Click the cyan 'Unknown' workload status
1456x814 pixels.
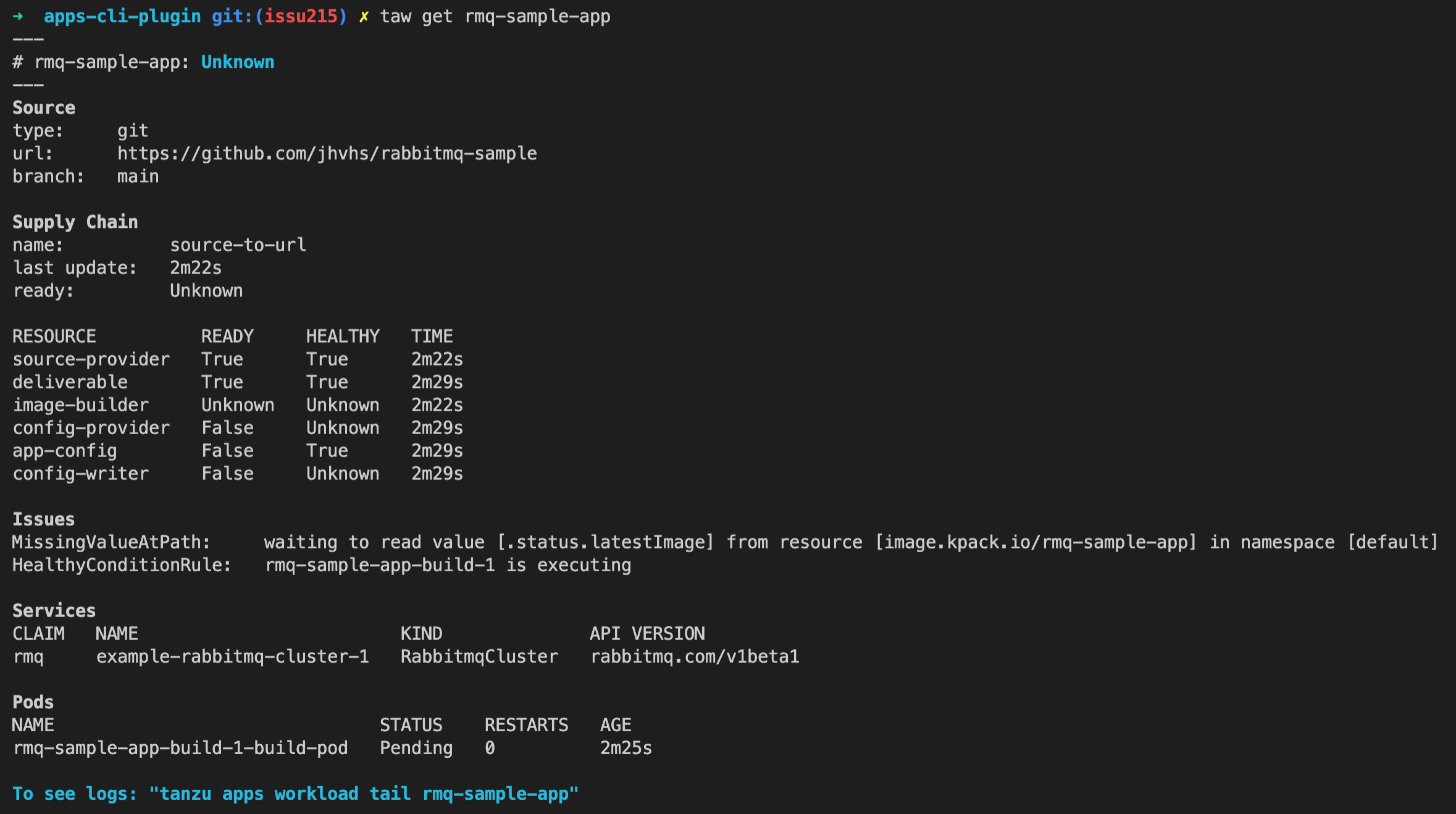pos(238,62)
